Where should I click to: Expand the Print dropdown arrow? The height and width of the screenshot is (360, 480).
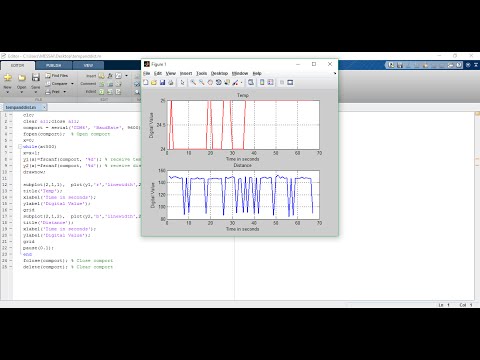(x=65, y=92)
